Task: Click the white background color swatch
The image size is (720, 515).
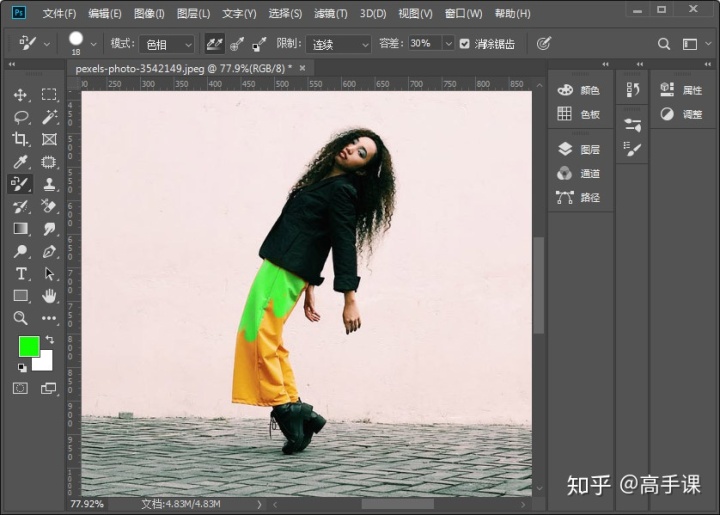Action: click(44, 362)
